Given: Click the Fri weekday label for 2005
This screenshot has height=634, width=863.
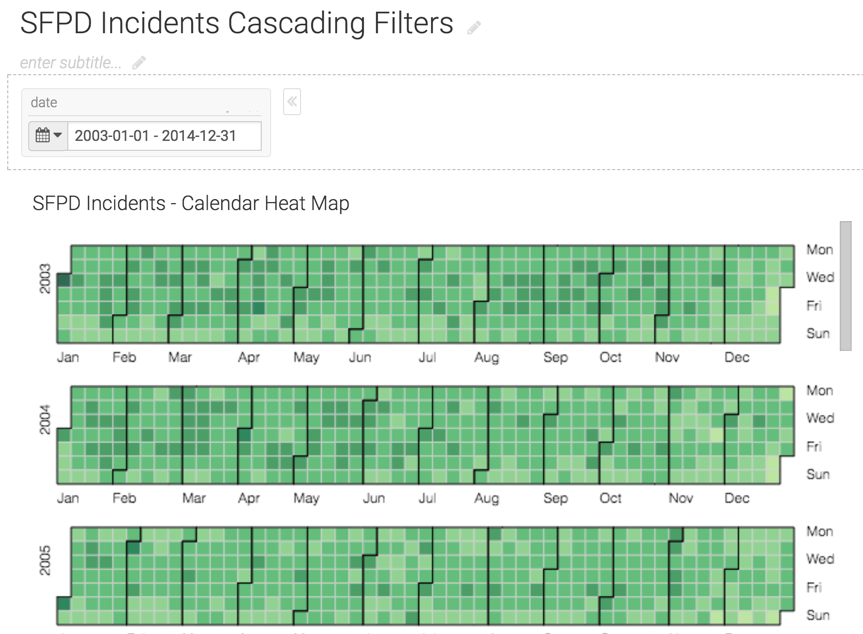Looking at the screenshot, I should click(815, 587).
